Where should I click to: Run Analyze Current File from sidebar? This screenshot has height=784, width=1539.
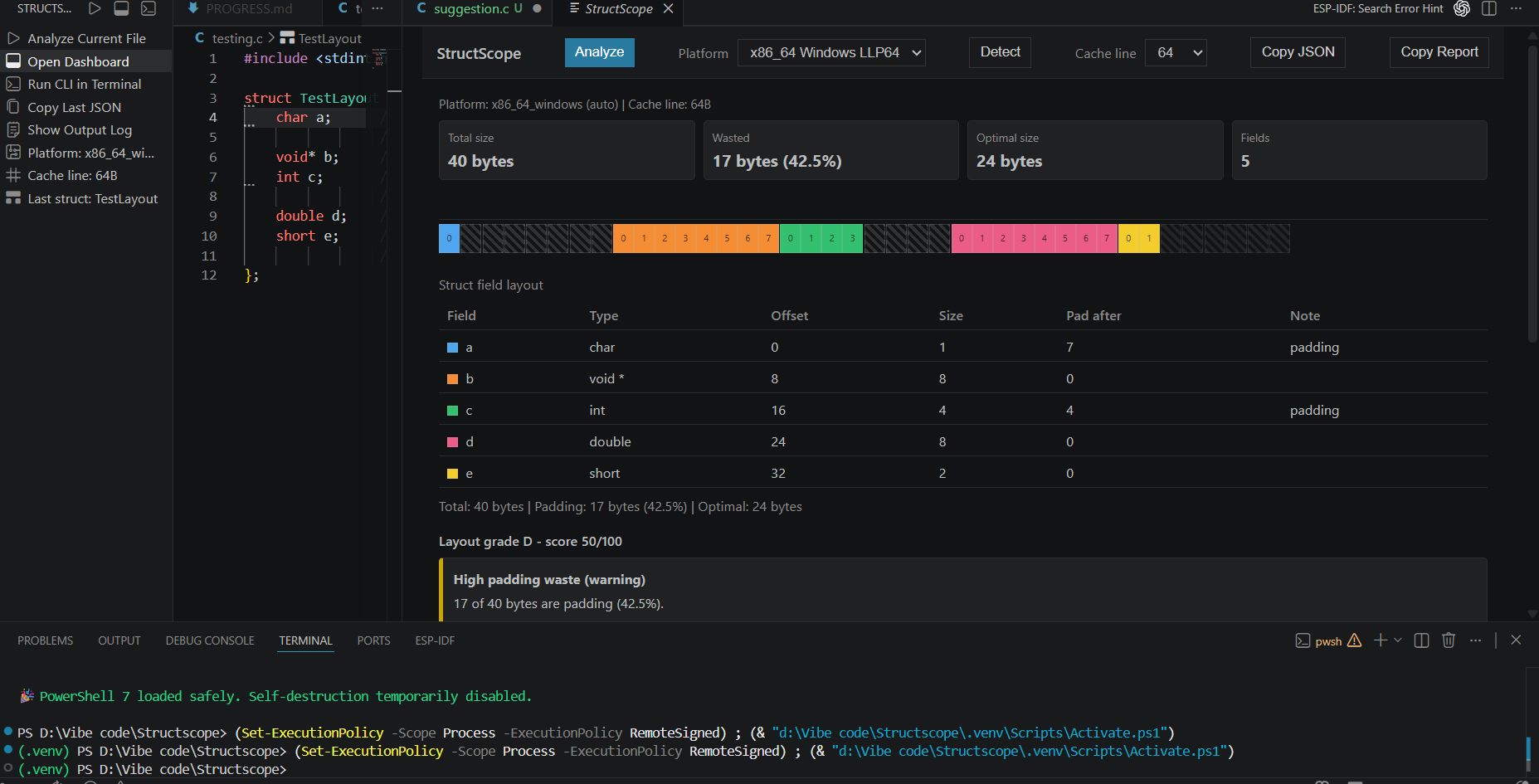tap(86, 38)
